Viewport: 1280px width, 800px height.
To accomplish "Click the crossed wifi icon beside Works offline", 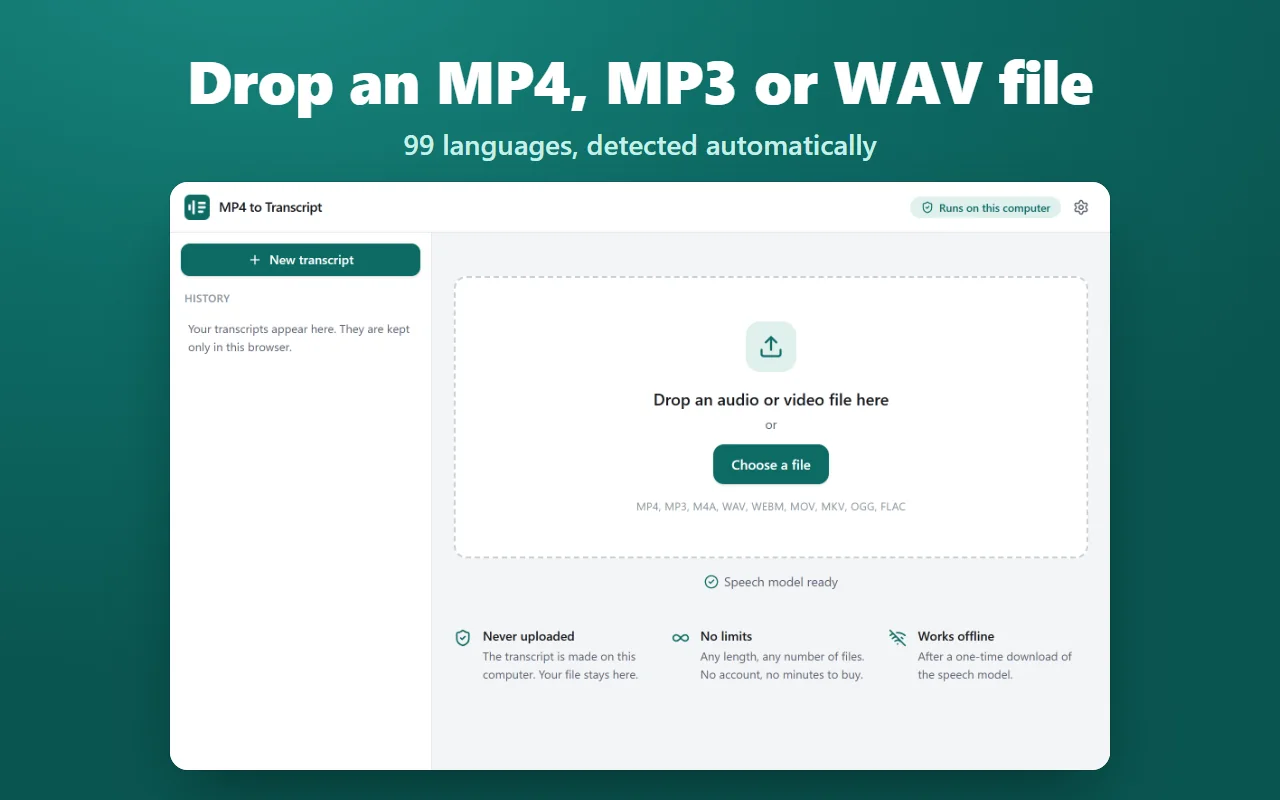I will [898, 637].
